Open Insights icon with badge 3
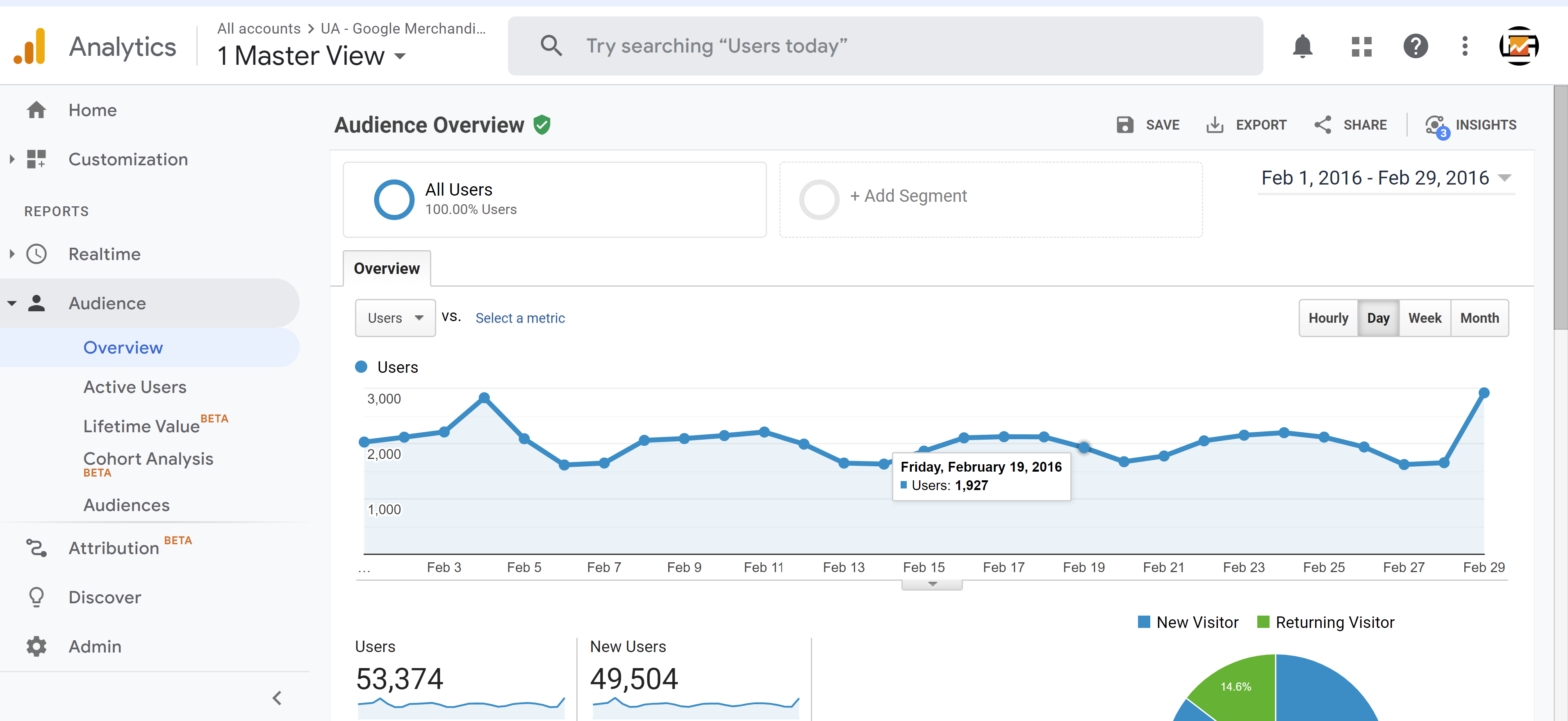The width and height of the screenshot is (1568, 721). point(1437,127)
